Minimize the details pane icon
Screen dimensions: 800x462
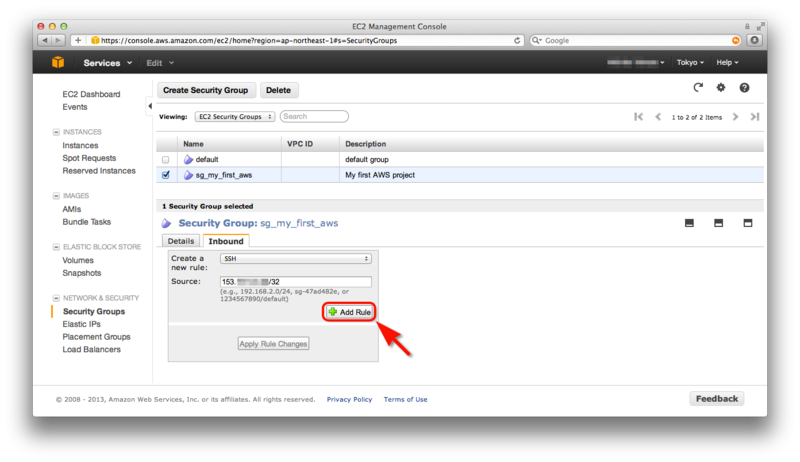pos(689,223)
